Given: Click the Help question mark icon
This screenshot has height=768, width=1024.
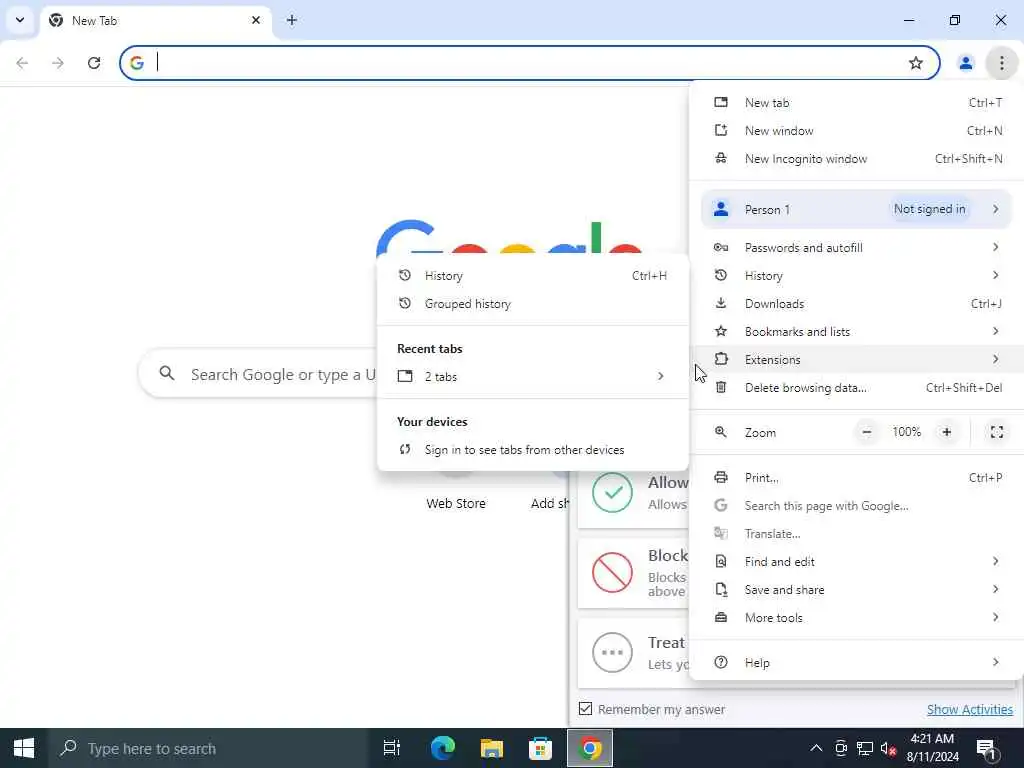Looking at the screenshot, I should (x=721, y=662).
